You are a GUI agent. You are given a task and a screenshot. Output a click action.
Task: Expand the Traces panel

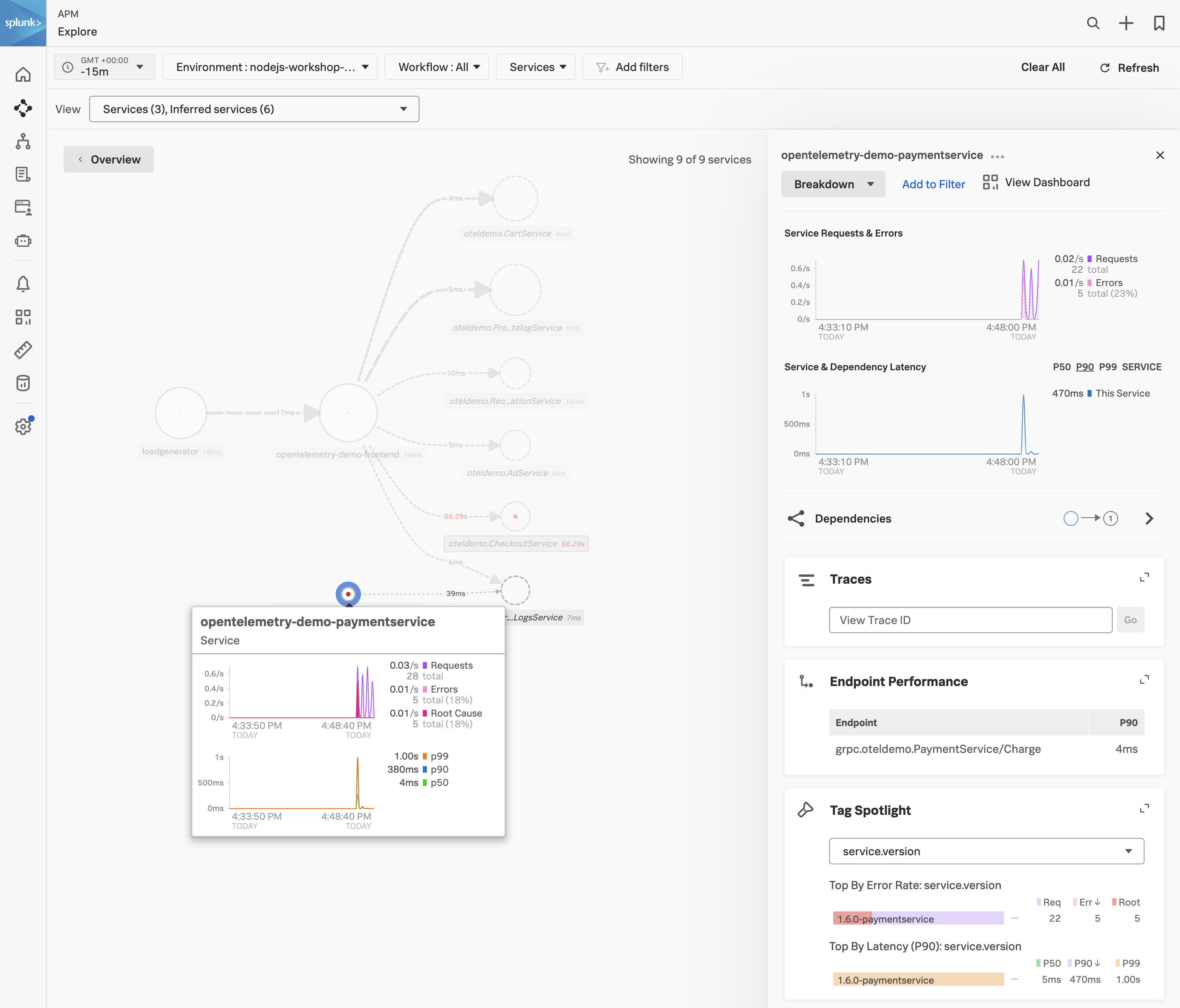point(1144,578)
